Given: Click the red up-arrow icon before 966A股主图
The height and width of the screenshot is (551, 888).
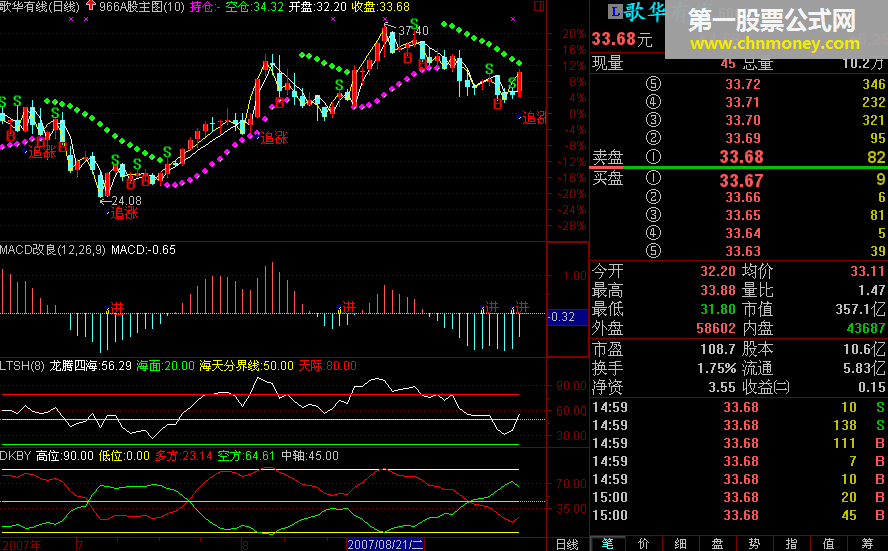Looking at the screenshot, I should [91, 6].
